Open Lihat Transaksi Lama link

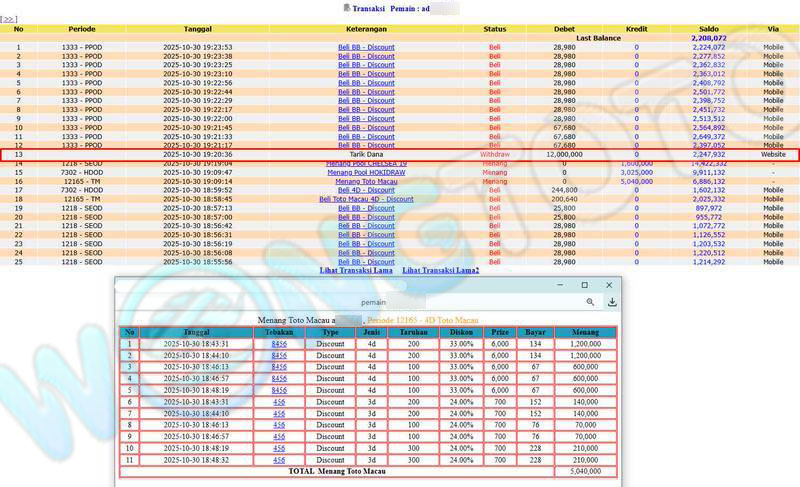[356, 270]
